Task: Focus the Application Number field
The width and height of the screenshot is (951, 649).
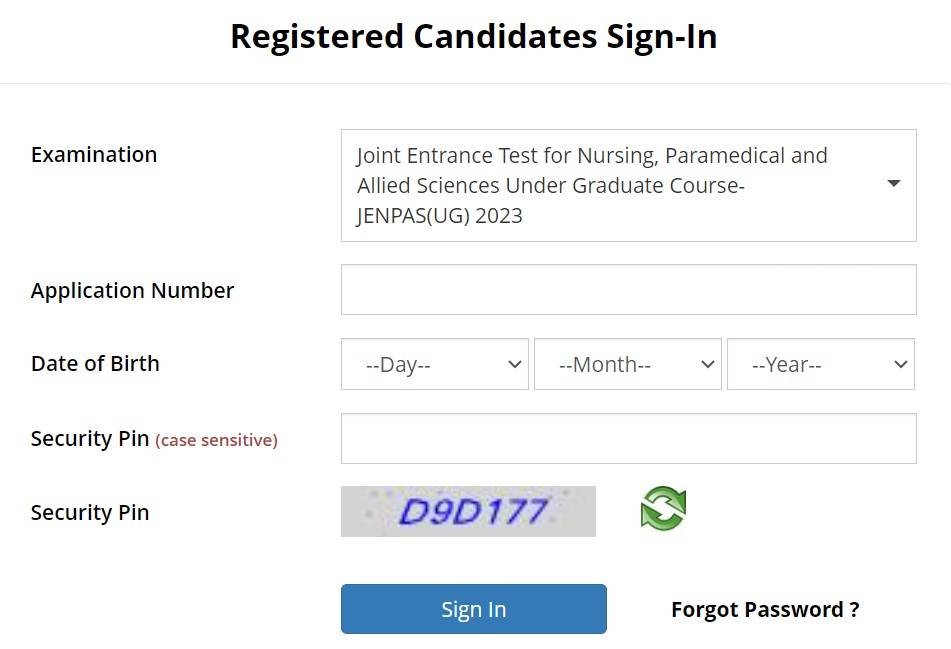Action: point(628,290)
